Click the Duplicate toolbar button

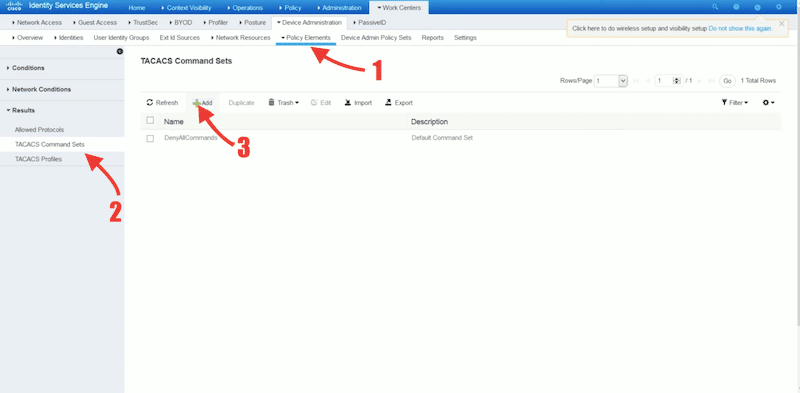point(241,103)
